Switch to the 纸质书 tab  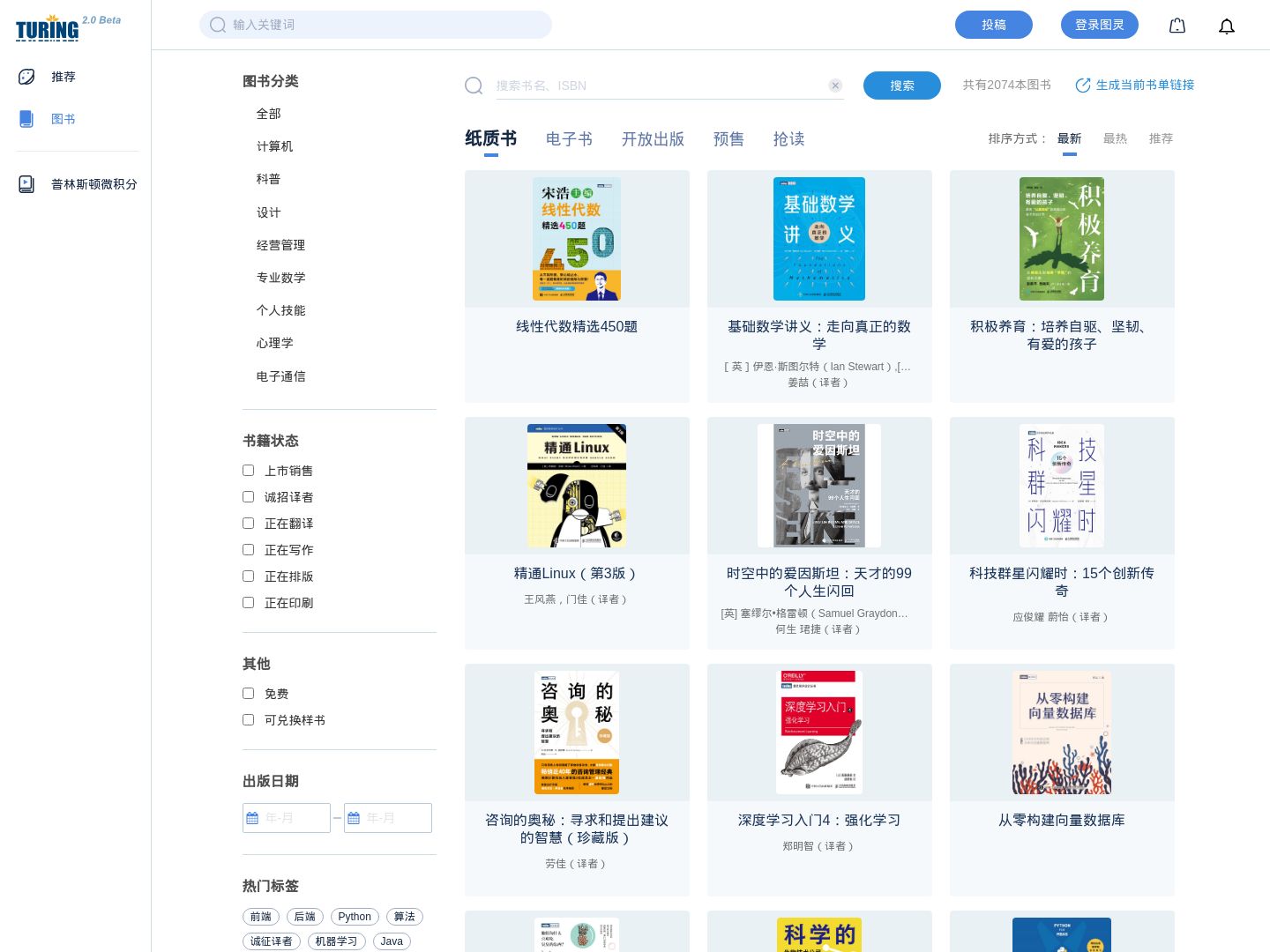[491, 138]
